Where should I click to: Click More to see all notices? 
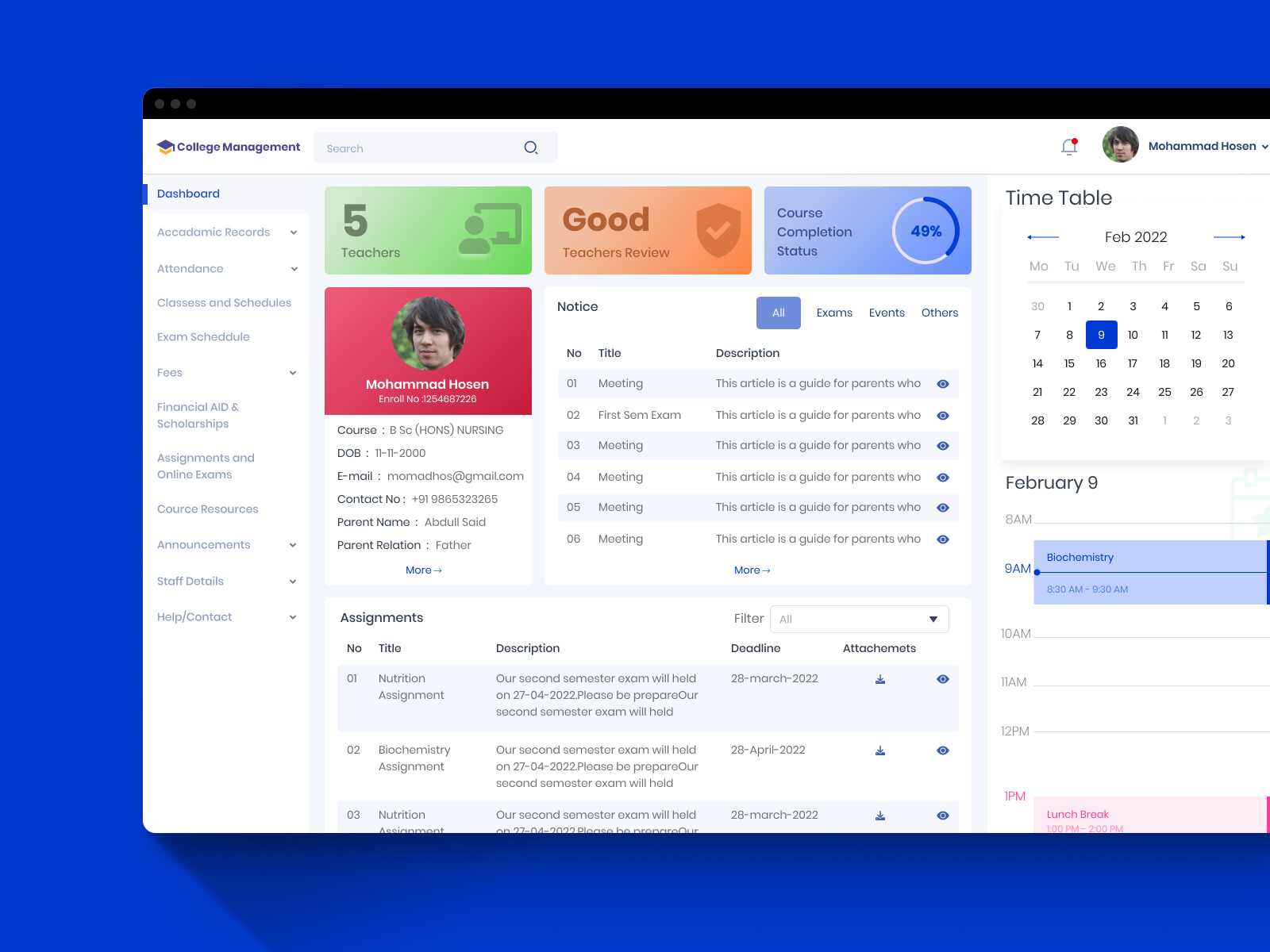[752, 570]
